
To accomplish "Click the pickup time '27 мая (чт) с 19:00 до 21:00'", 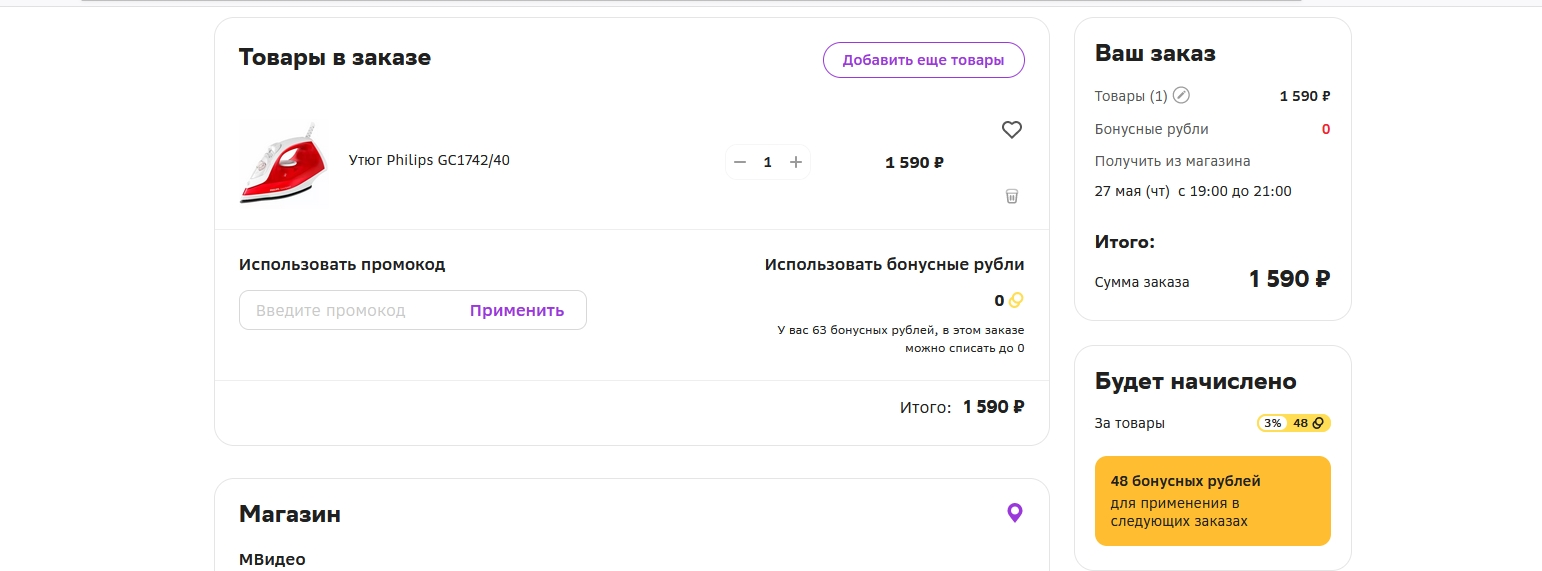I will point(1193,191).
